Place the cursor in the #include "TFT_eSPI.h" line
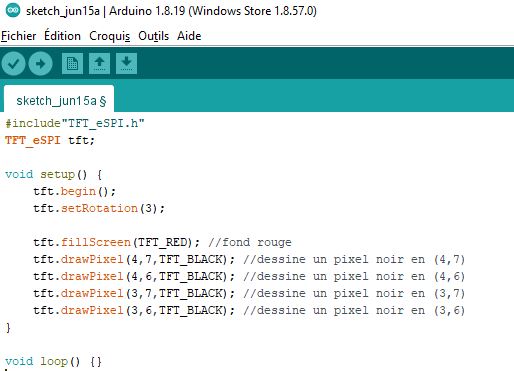 click(75, 124)
